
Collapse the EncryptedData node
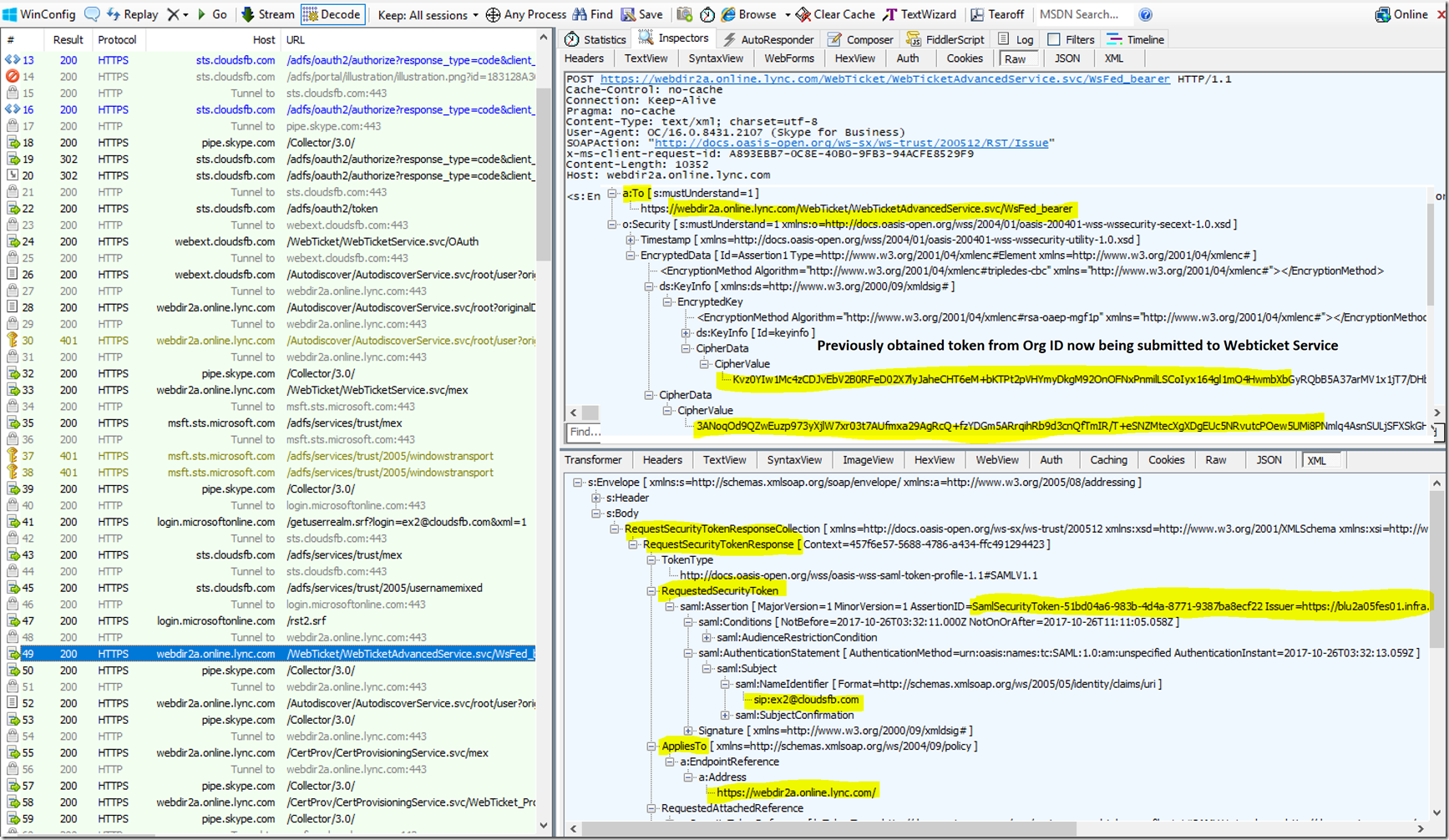pos(631,256)
